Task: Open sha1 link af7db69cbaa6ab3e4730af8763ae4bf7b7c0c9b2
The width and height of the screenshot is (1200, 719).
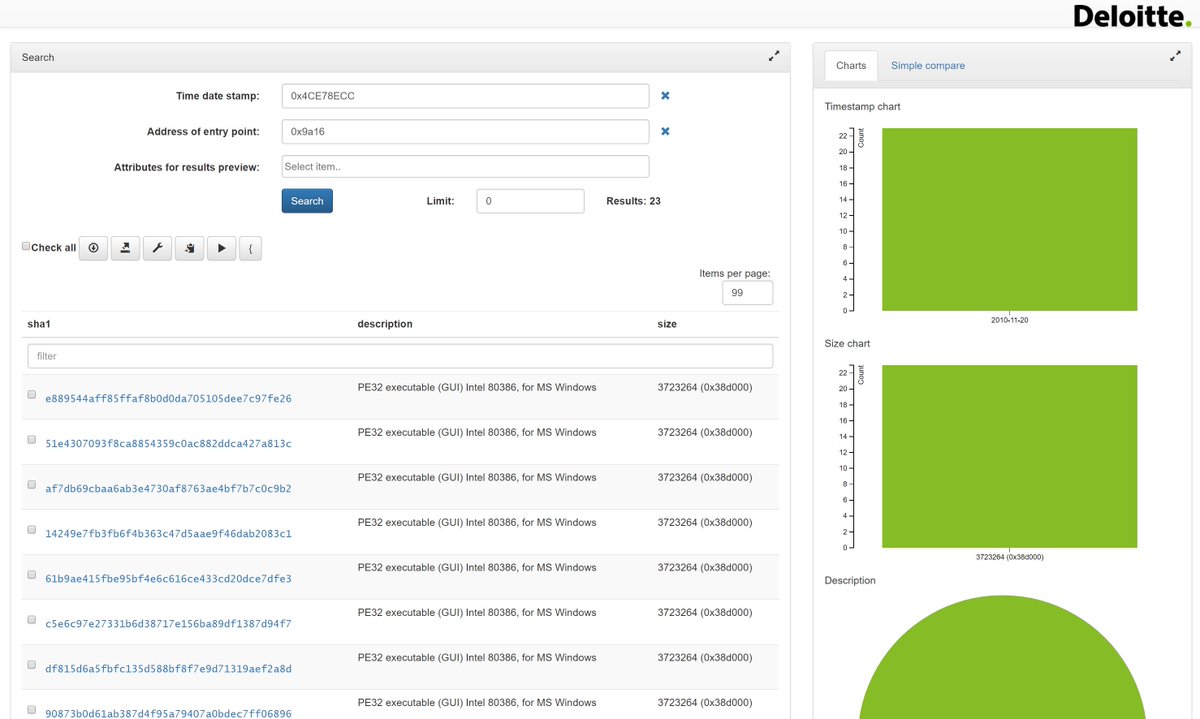Action: 169,489
